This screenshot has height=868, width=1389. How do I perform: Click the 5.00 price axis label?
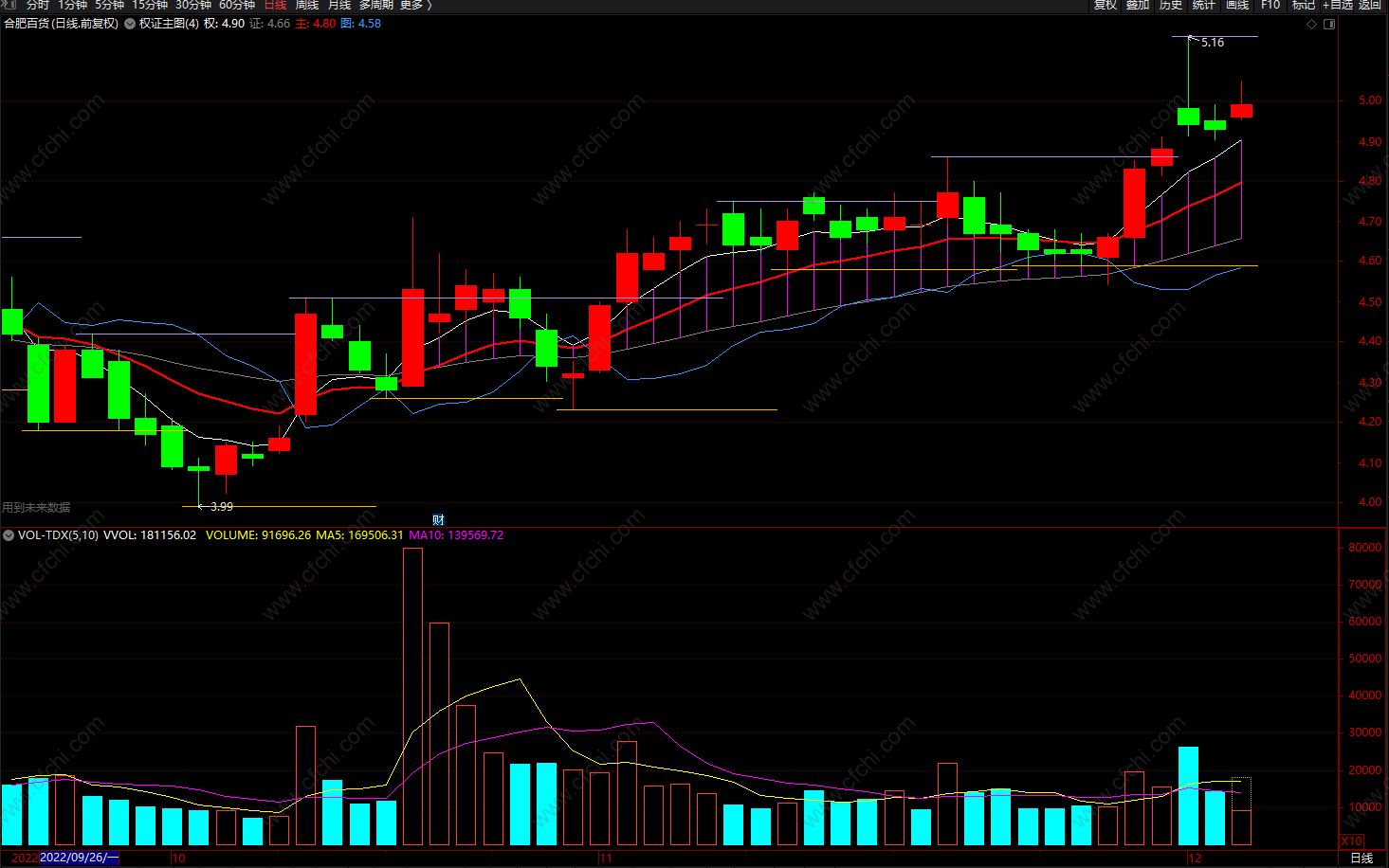[1370, 100]
